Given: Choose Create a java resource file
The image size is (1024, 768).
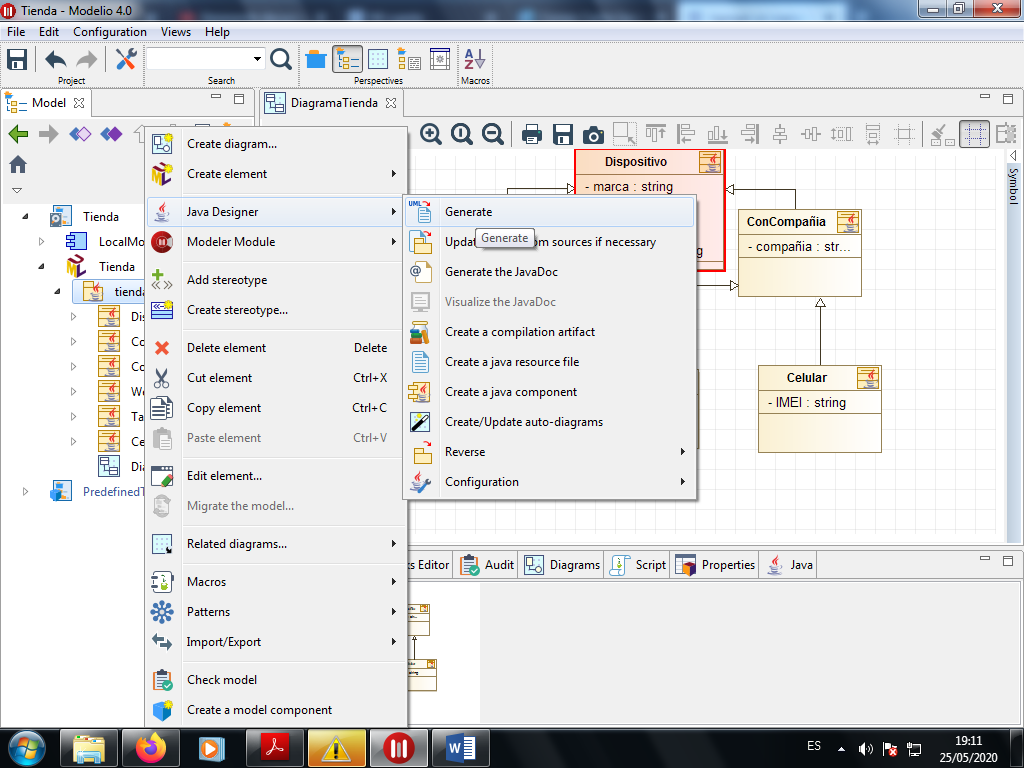Looking at the screenshot, I should pyautogui.click(x=550, y=362).
